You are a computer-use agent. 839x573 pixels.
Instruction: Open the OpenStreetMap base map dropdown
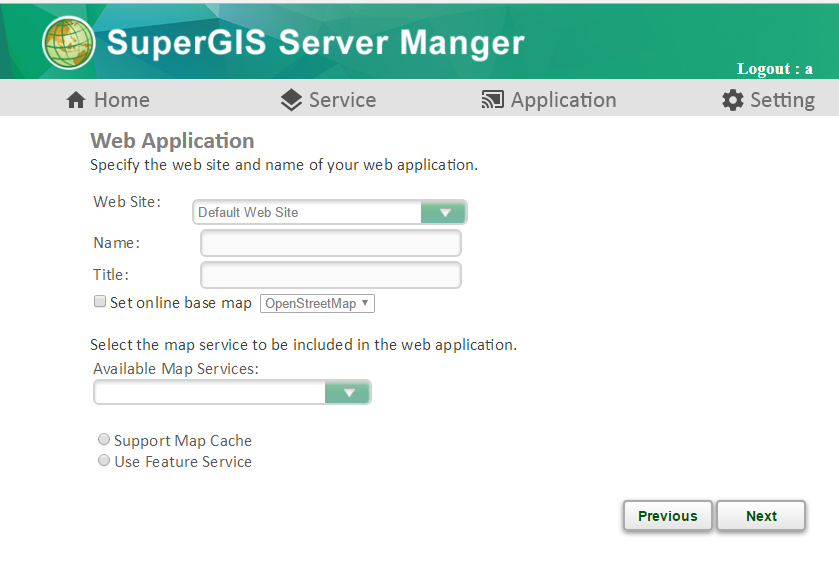[x=317, y=303]
